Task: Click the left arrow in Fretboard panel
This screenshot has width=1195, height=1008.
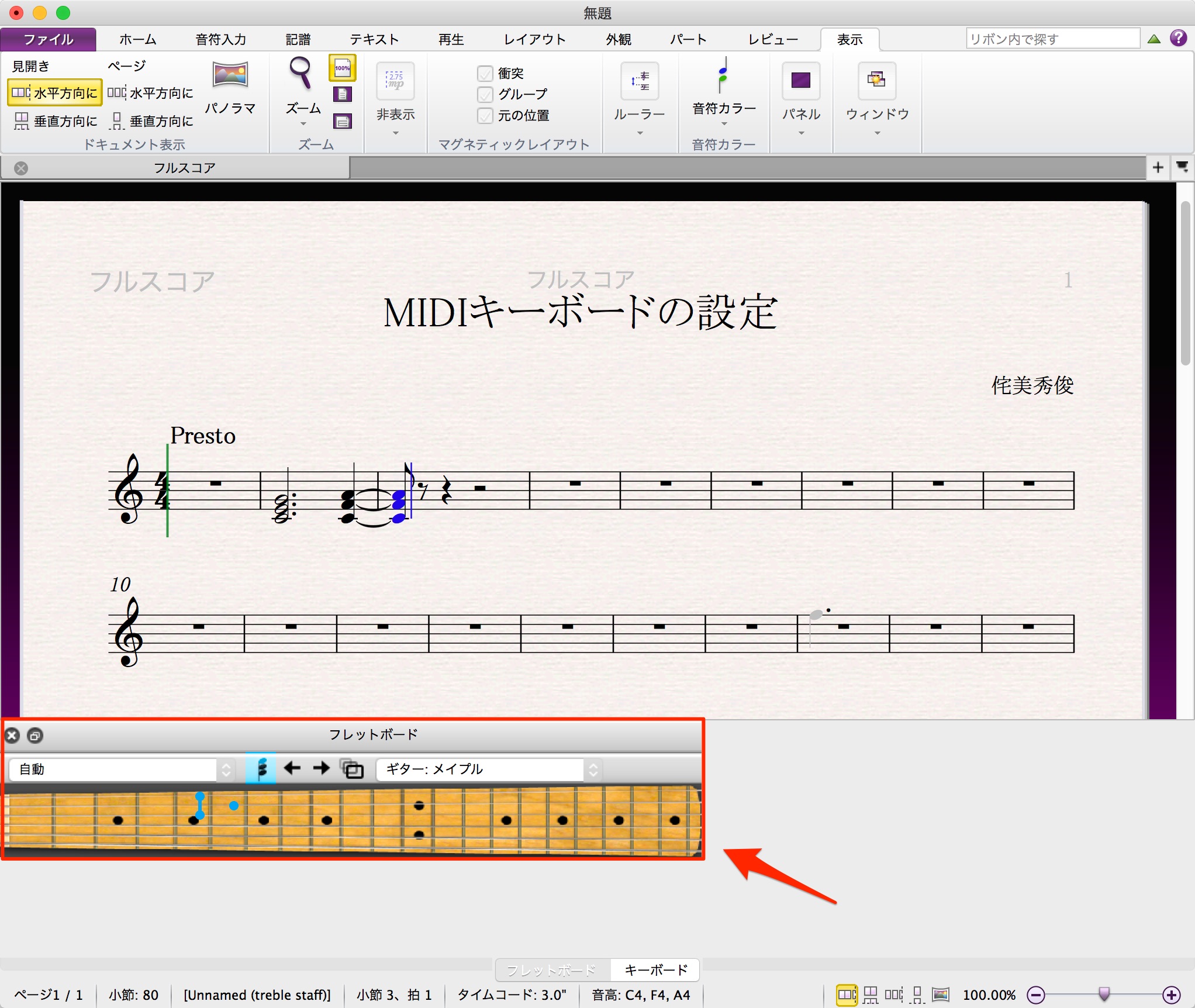Action: (x=292, y=768)
